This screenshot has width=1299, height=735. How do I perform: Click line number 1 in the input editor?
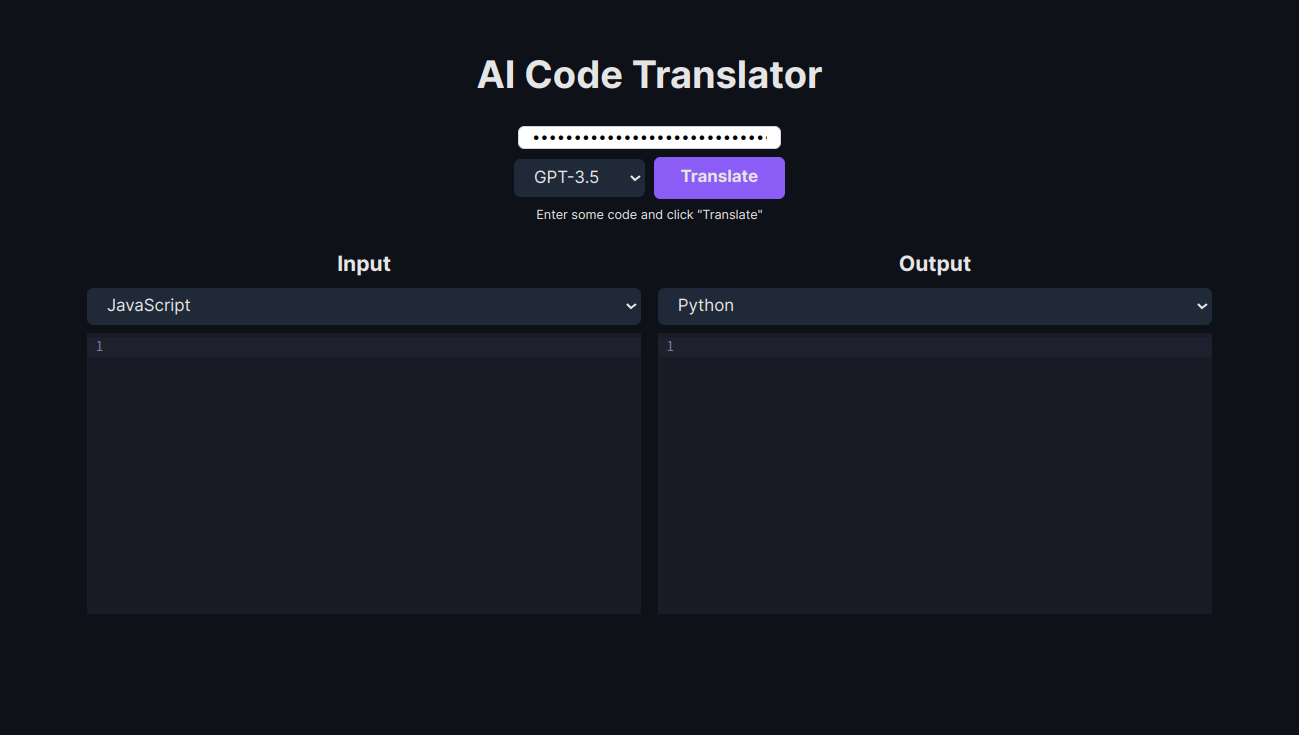[98, 346]
